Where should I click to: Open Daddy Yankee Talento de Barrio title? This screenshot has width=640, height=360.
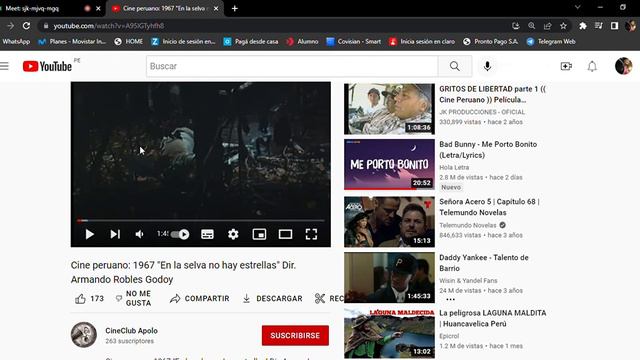[x=484, y=263]
